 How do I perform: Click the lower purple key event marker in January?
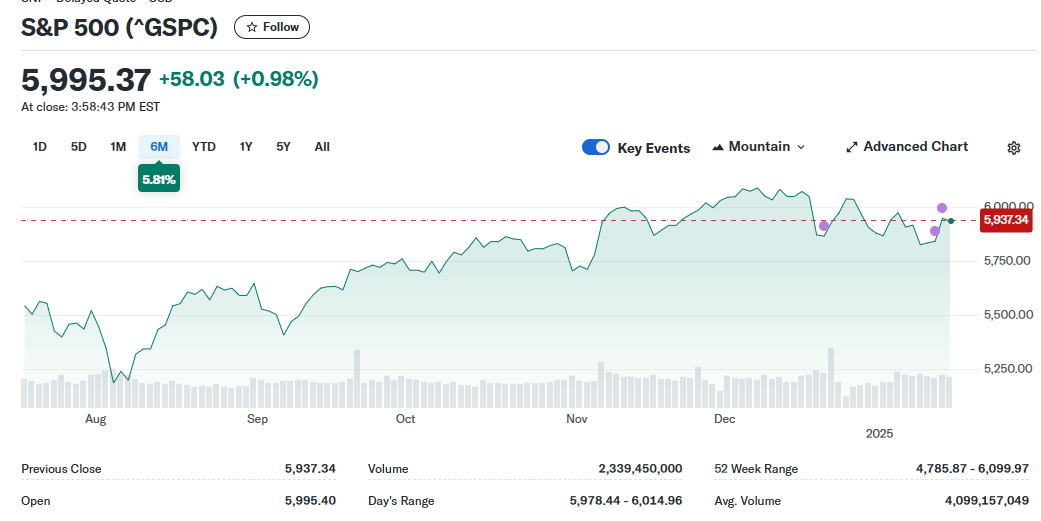tap(935, 231)
